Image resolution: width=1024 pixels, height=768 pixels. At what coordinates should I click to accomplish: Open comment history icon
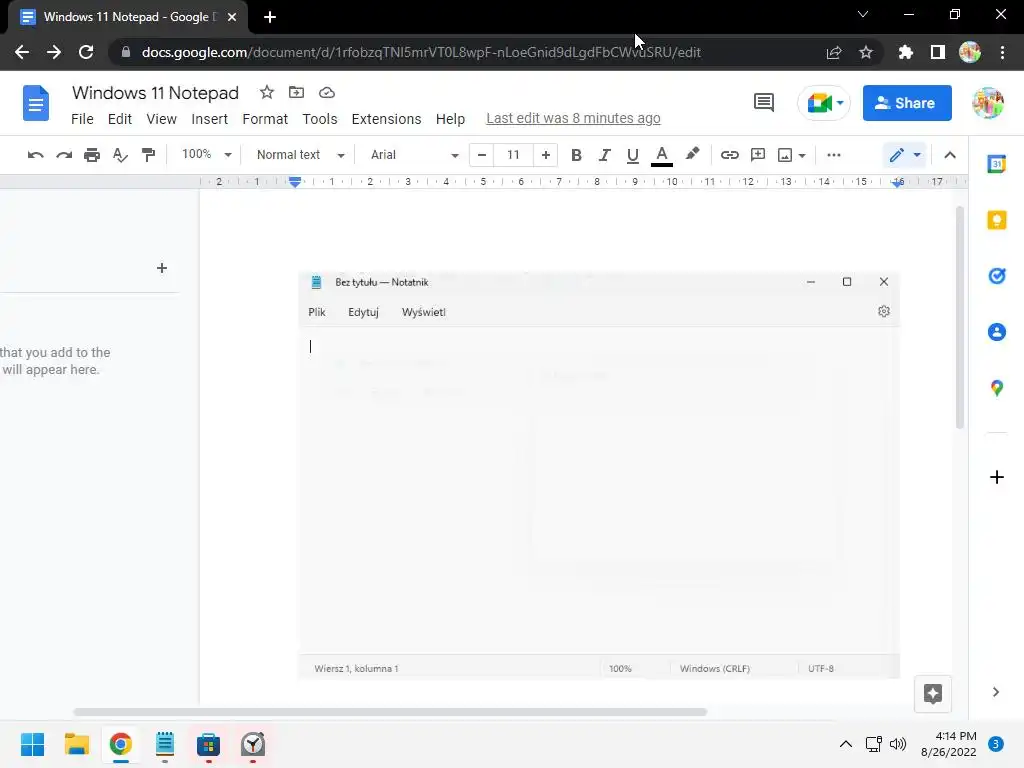[x=763, y=103]
